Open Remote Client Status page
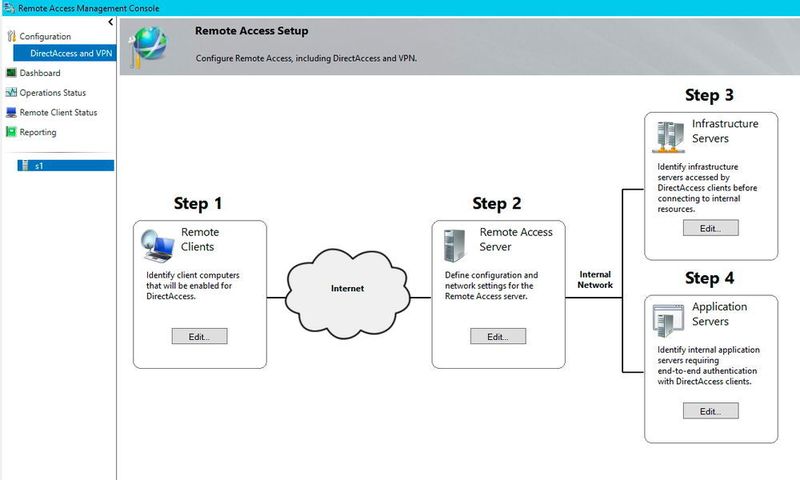This screenshot has width=800, height=480. [58, 112]
